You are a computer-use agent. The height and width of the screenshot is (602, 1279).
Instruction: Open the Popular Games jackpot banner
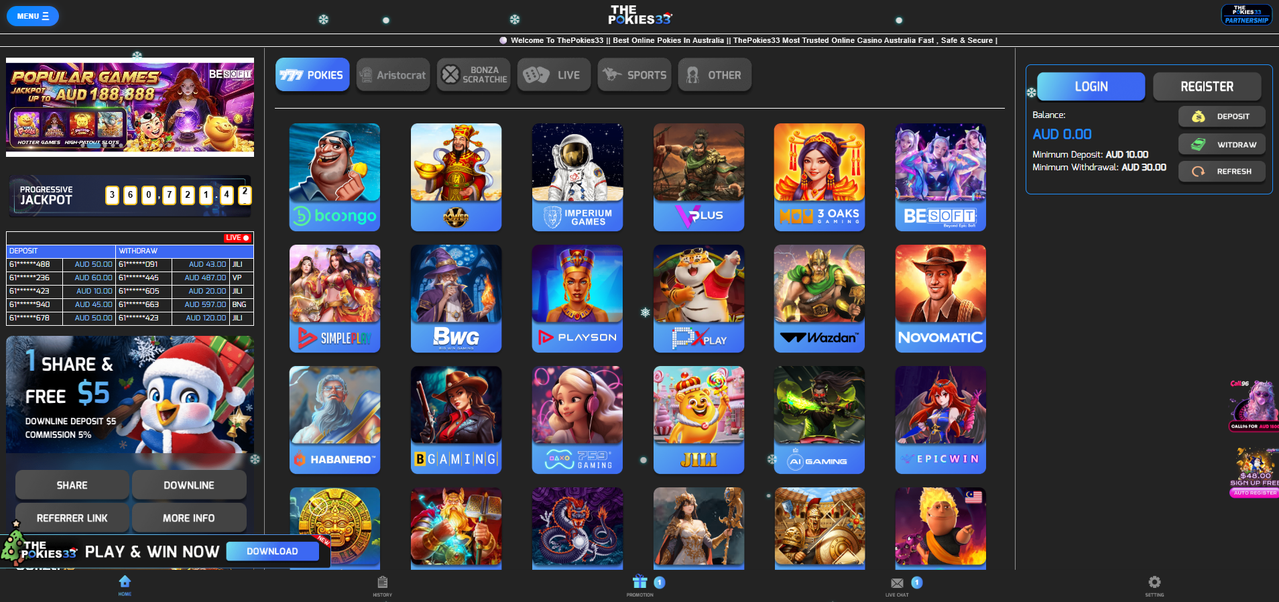pyautogui.click(x=130, y=107)
